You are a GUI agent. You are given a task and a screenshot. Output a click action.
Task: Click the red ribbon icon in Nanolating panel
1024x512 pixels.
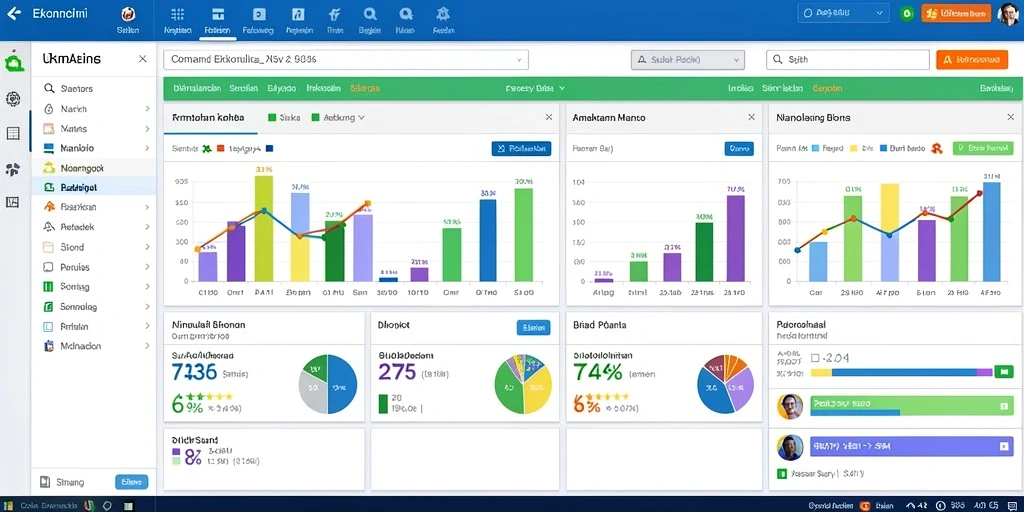coord(935,148)
